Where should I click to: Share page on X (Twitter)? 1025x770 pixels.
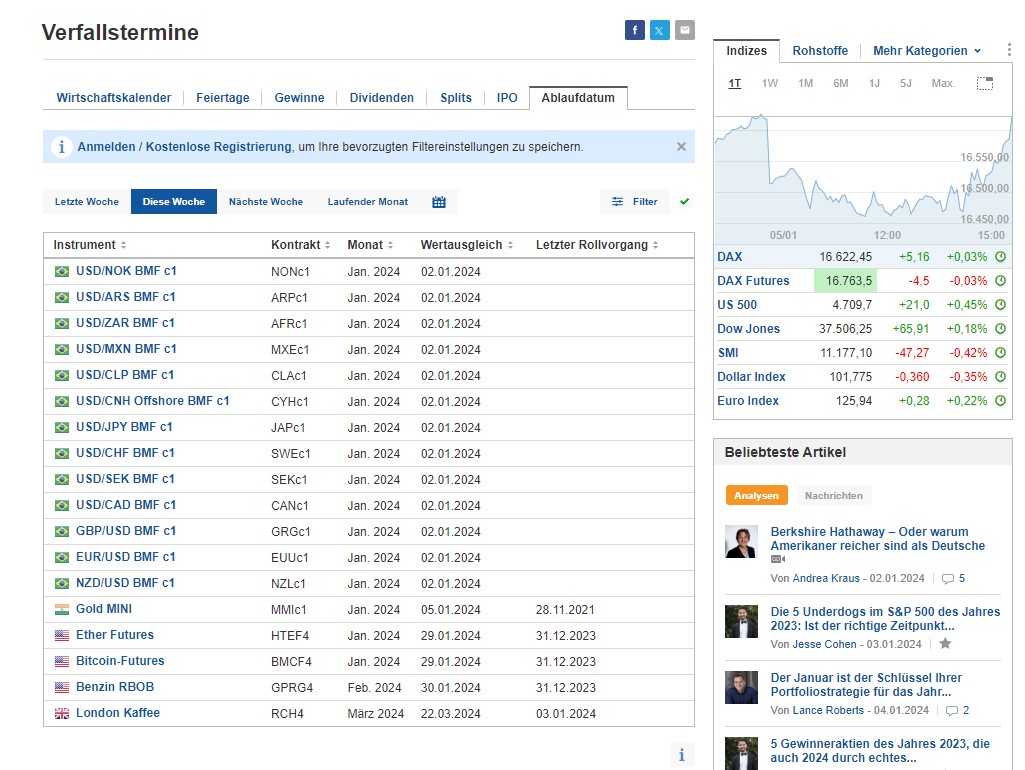tap(660, 30)
